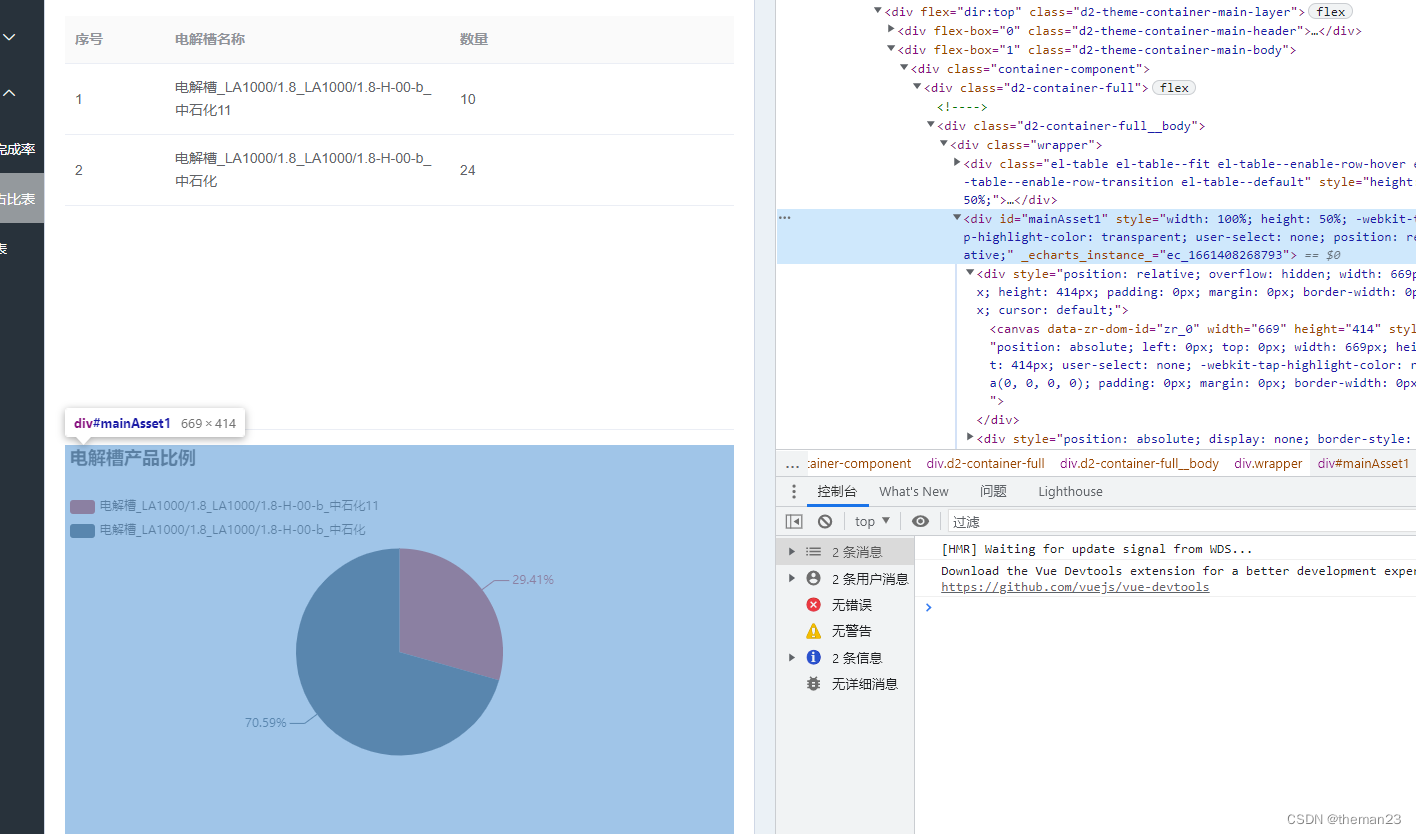Toggle the console sidebar panel icon

794,521
